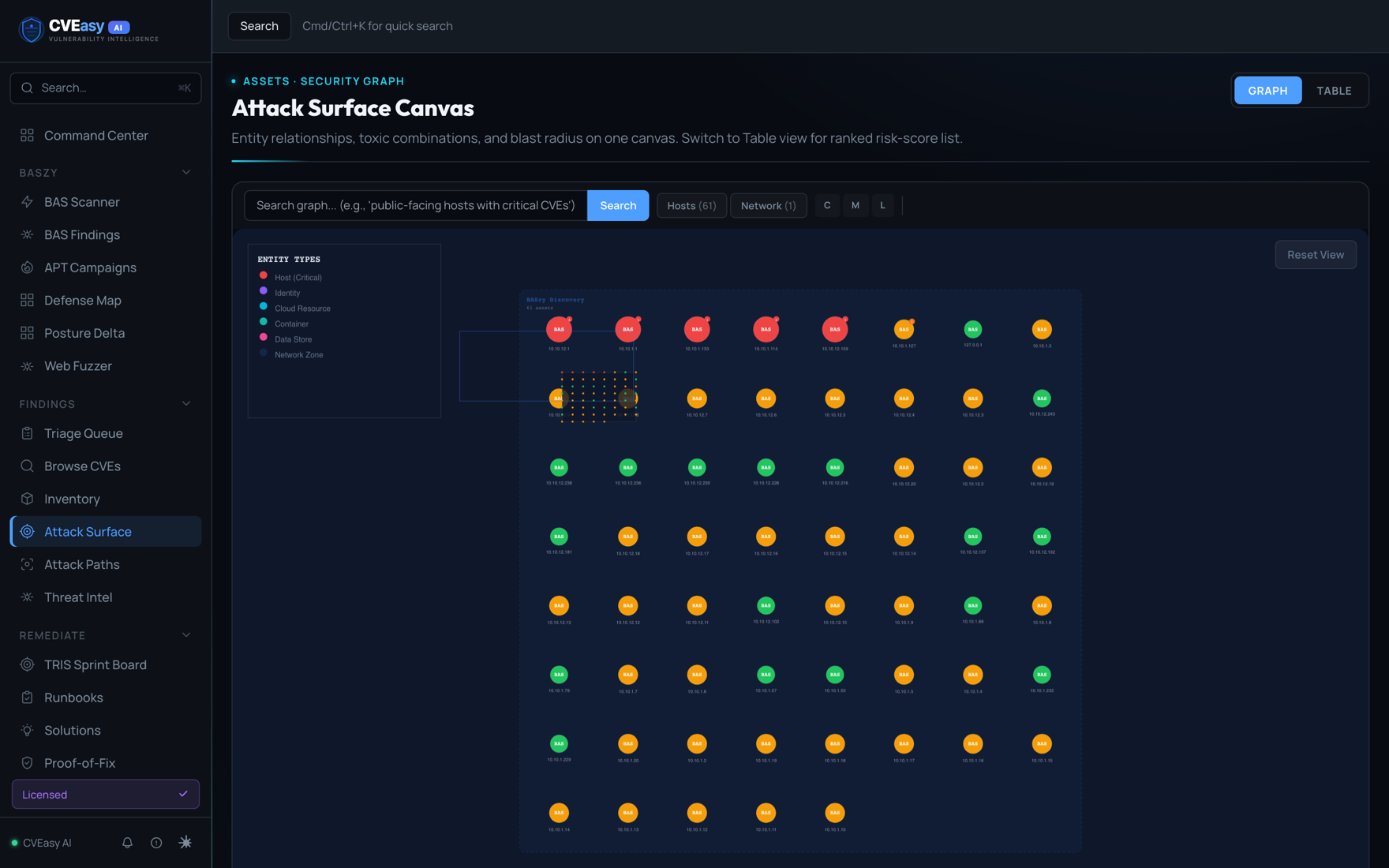
Task: Click the Cloud Resource legend entry
Action: point(295,309)
